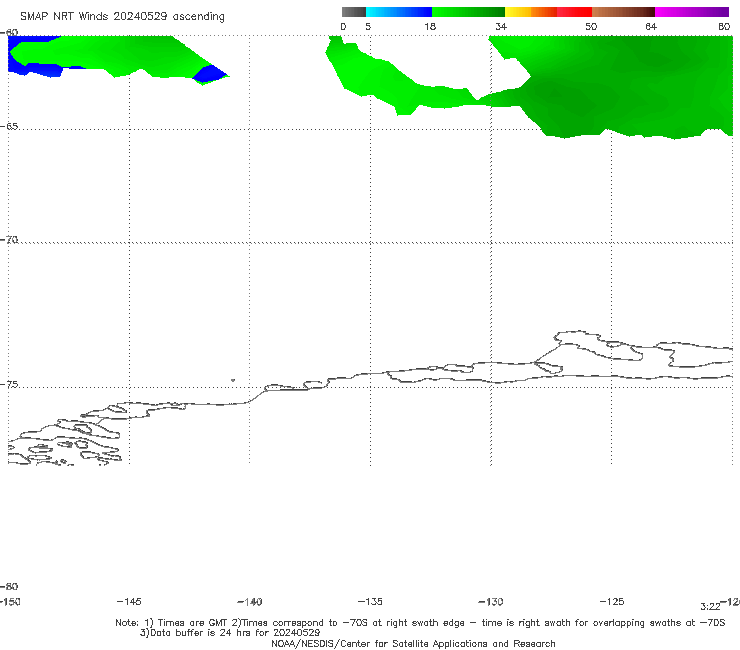Click the latitude label '-75'
The width and height of the screenshot is (740, 650).
pos(9,385)
